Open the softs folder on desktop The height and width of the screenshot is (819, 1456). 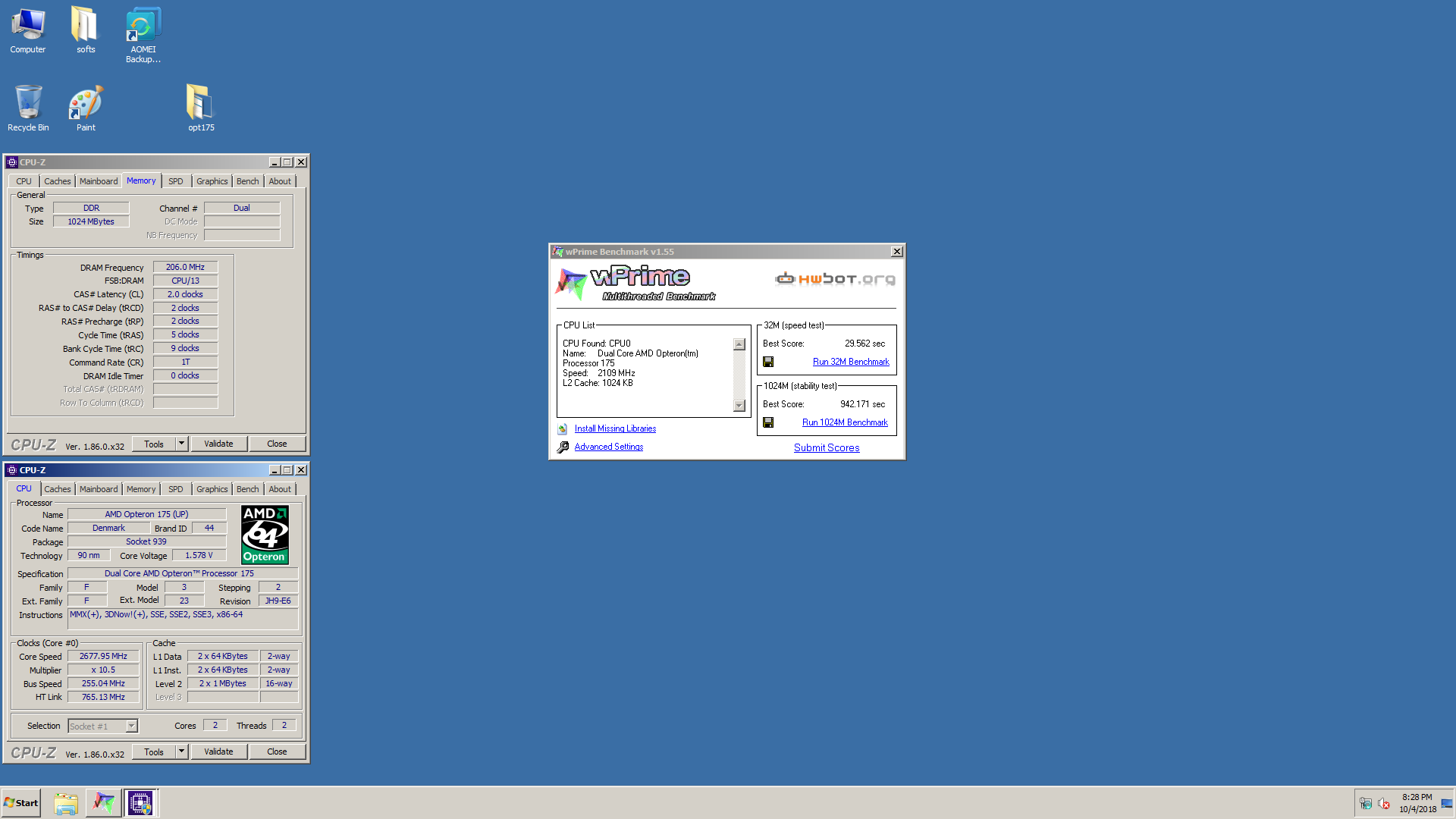point(86,30)
